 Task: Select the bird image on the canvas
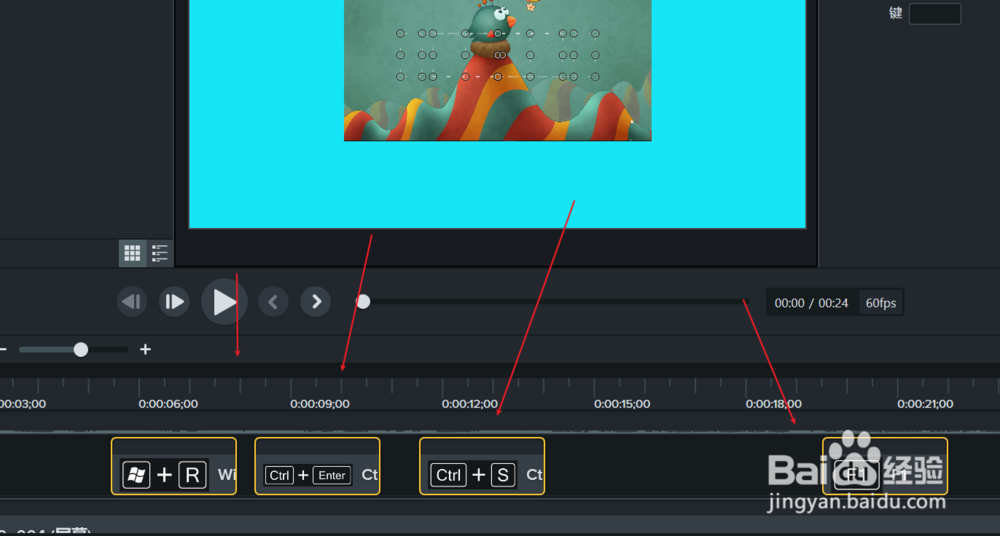coord(497,70)
